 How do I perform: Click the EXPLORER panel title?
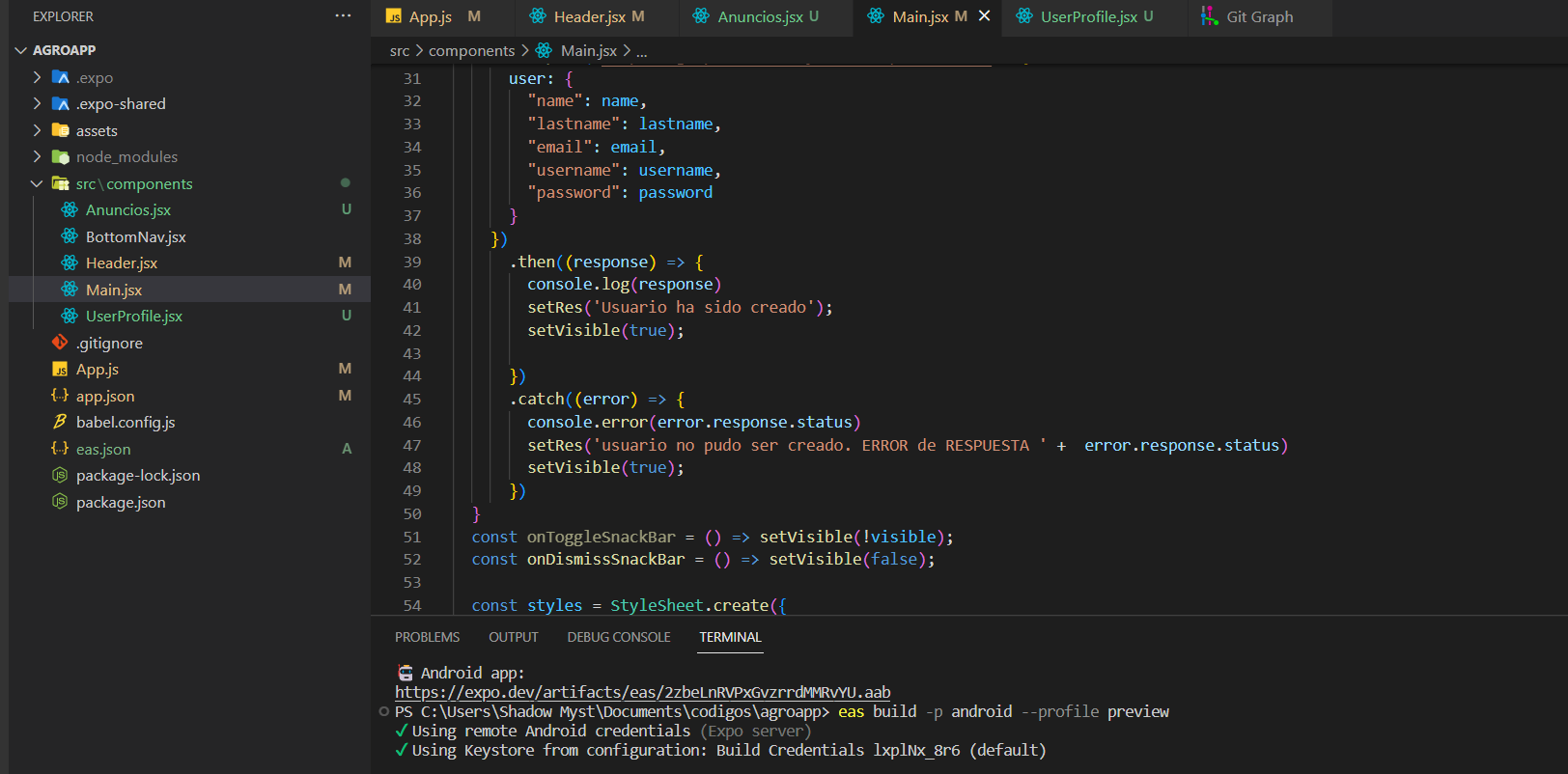(x=64, y=16)
